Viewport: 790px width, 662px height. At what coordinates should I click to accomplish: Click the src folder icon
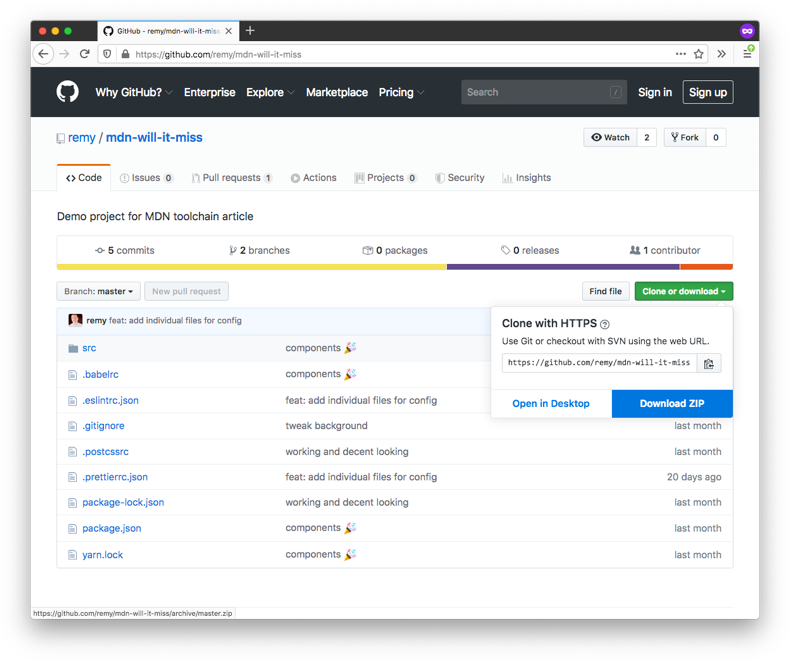(73, 348)
